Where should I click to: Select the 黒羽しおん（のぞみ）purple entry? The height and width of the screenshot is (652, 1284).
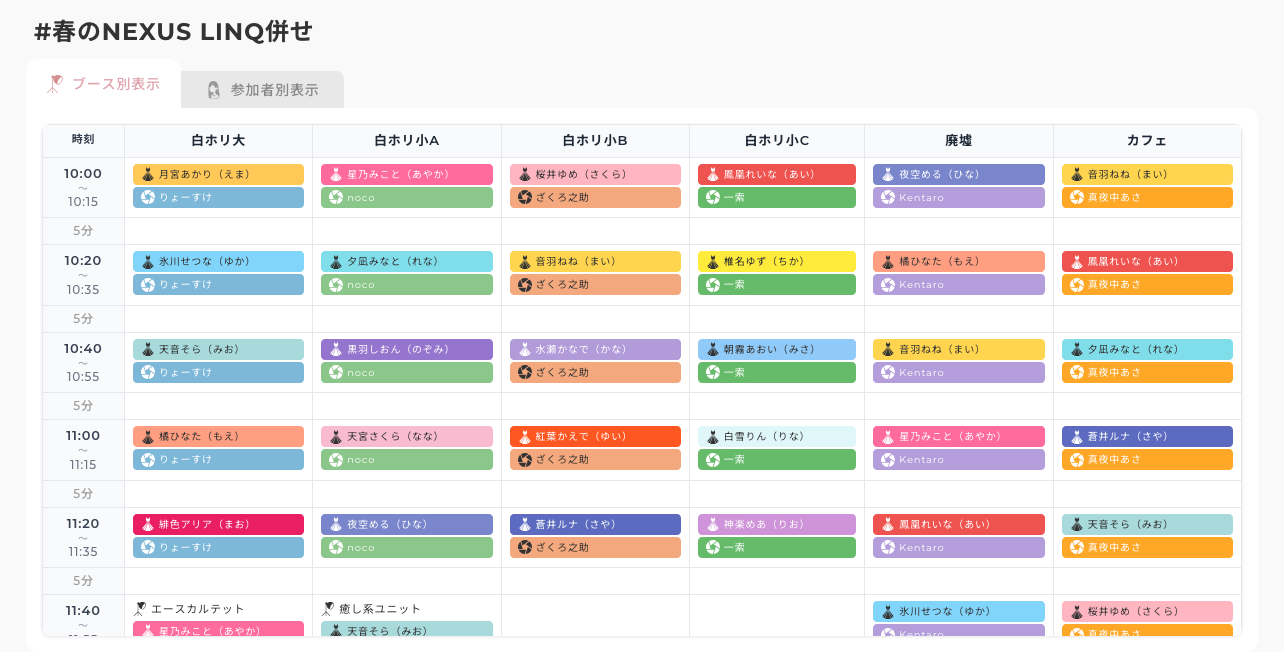(407, 349)
